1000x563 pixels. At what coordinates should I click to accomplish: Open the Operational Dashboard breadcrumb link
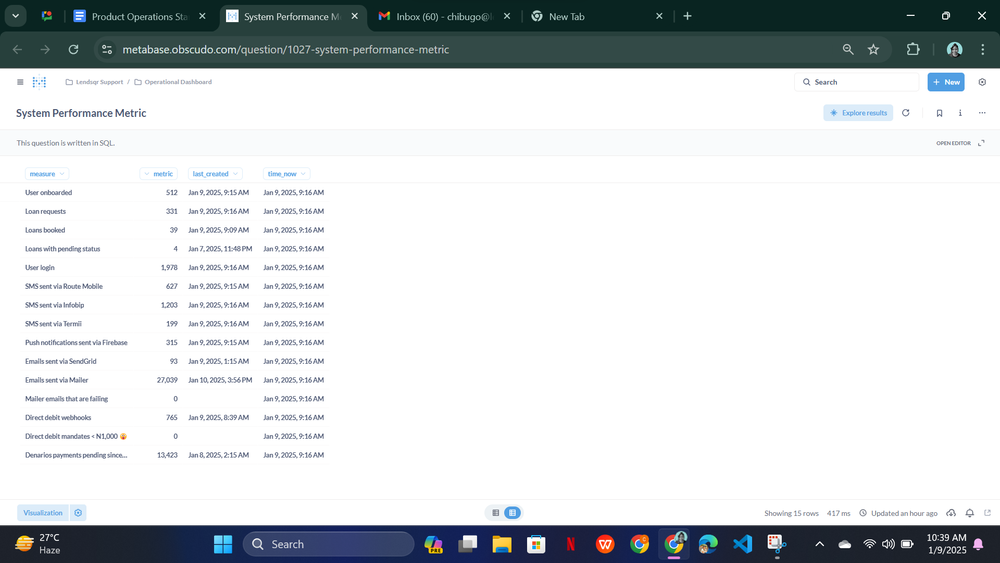click(x=177, y=82)
